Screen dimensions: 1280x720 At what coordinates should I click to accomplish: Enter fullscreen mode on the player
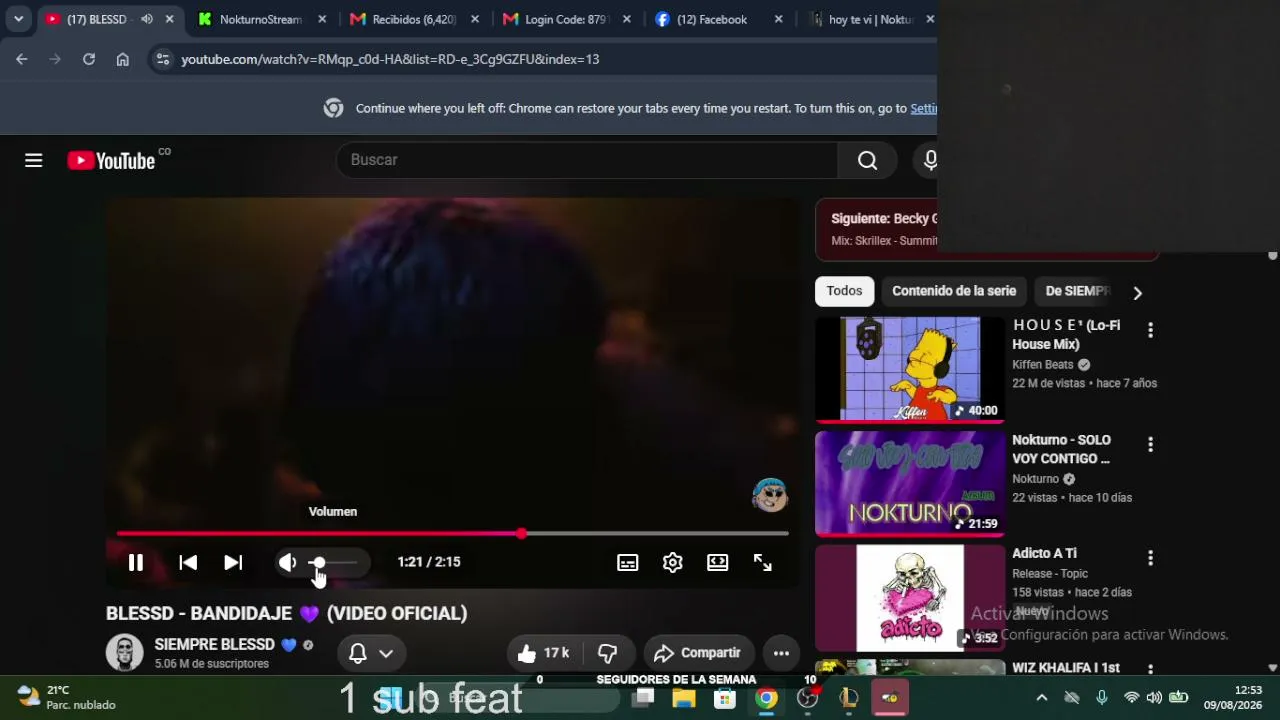[x=763, y=563]
